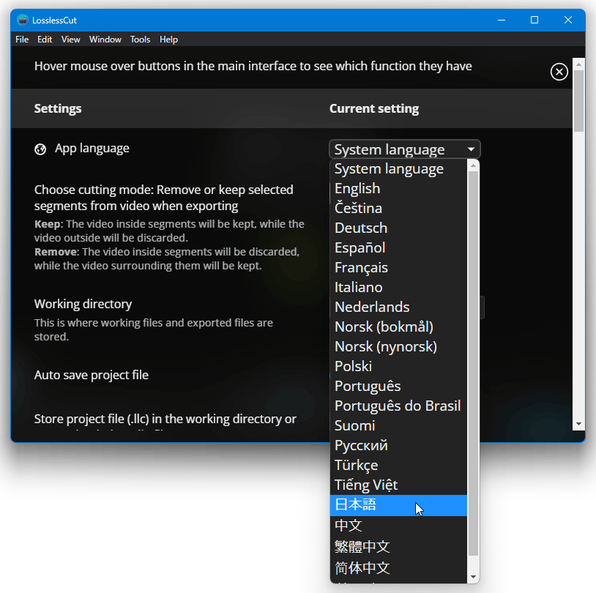Close the settings panel with the circled X
The width and height of the screenshot is (596, 593).
coord(559,72)
